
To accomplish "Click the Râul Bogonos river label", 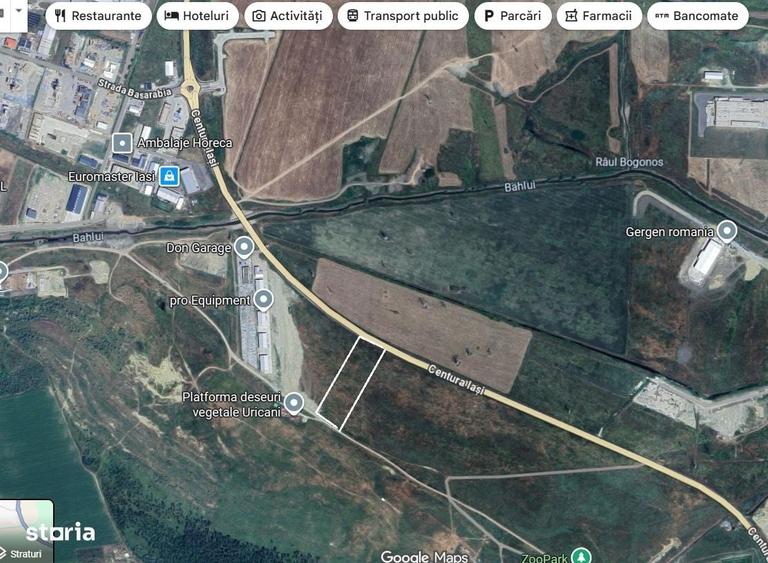I will click(629, 162).
